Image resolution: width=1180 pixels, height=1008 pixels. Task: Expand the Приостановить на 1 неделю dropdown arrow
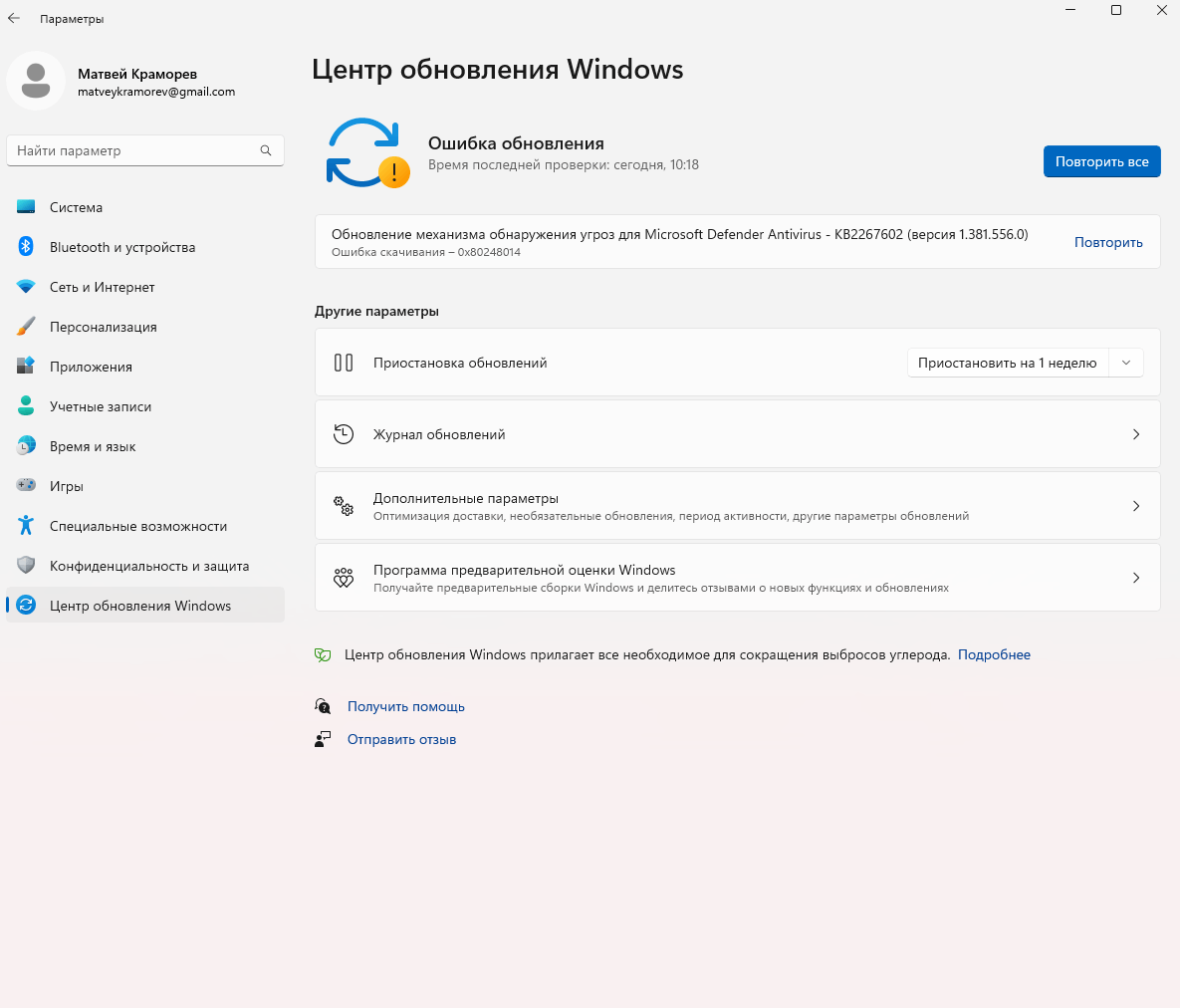click(x=1126, y=363)
